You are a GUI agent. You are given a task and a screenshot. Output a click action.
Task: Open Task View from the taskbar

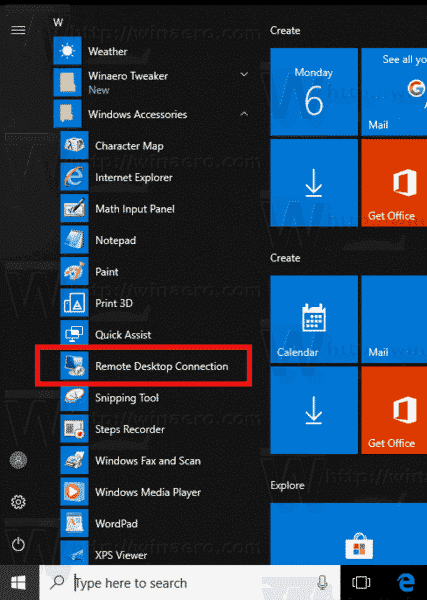point(360,582)
